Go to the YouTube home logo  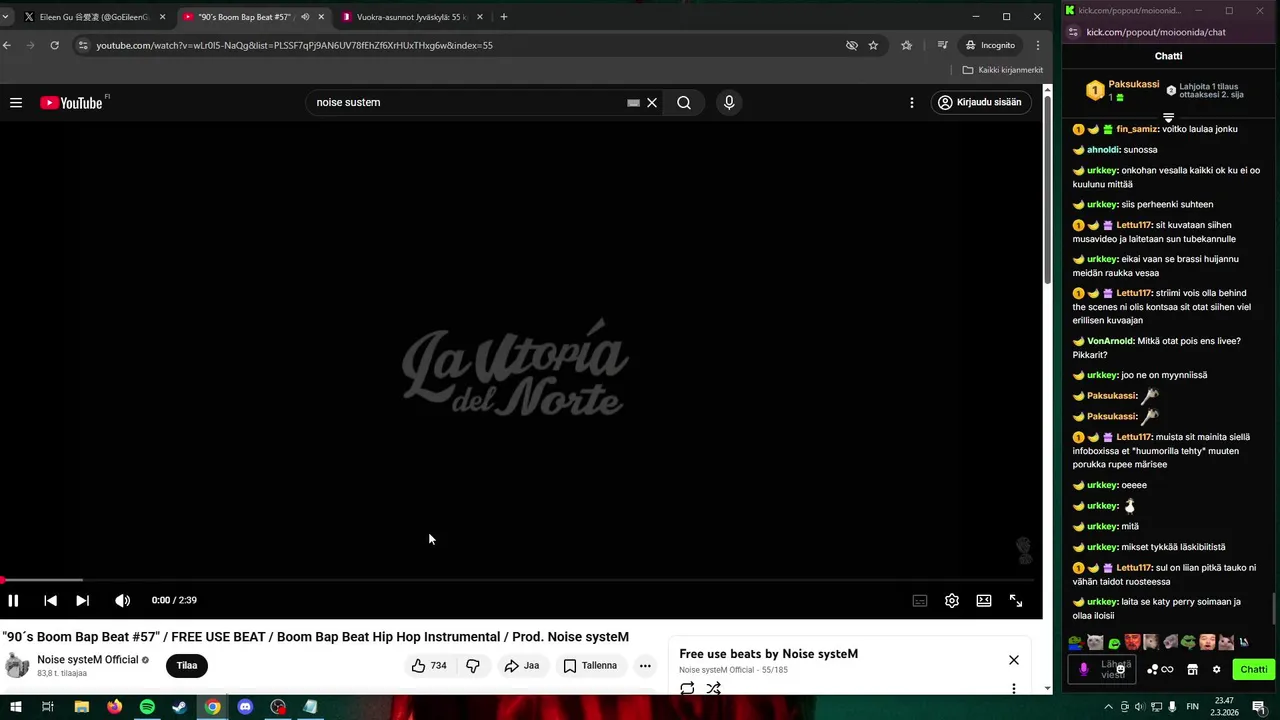coord(71,103)
